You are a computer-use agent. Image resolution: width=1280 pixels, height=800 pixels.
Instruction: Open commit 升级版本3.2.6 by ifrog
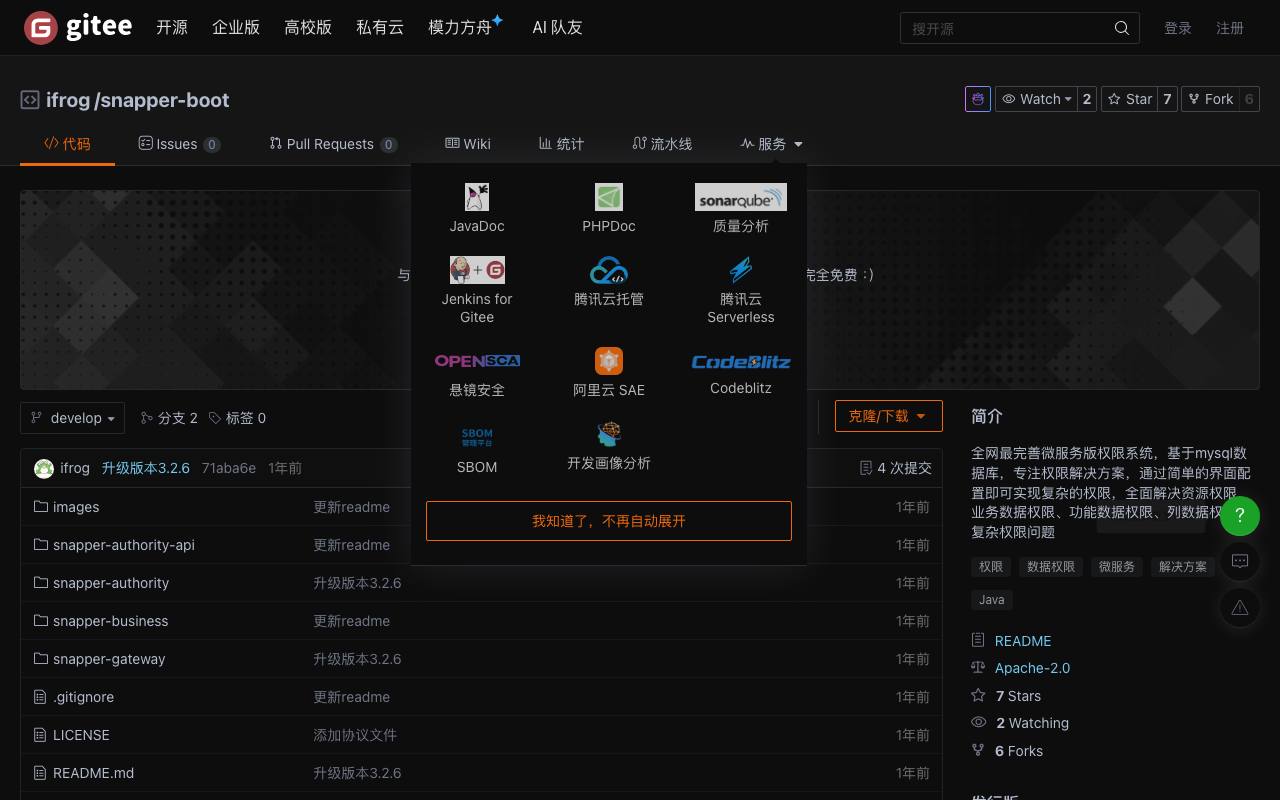click(x=145, y=468)
